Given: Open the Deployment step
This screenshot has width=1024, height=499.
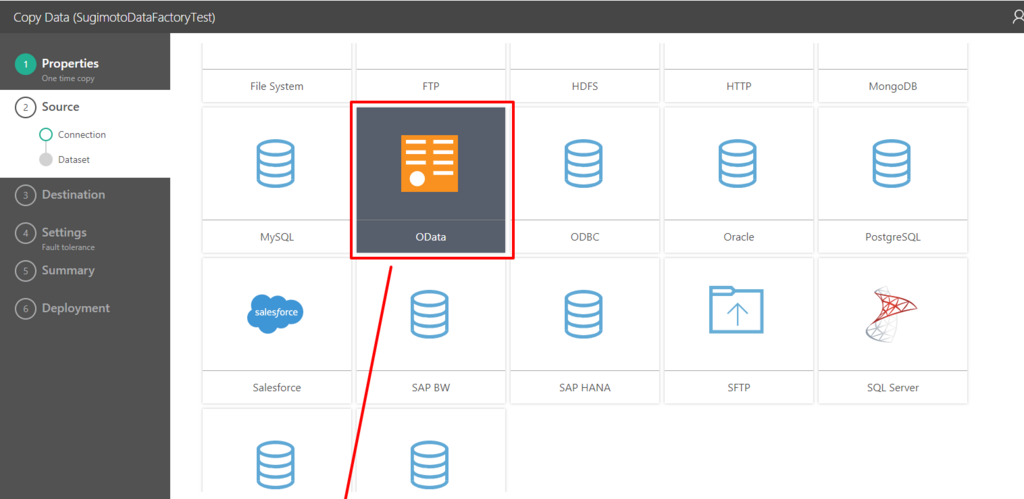Looking at the screenshot, I should click(76, 308).
